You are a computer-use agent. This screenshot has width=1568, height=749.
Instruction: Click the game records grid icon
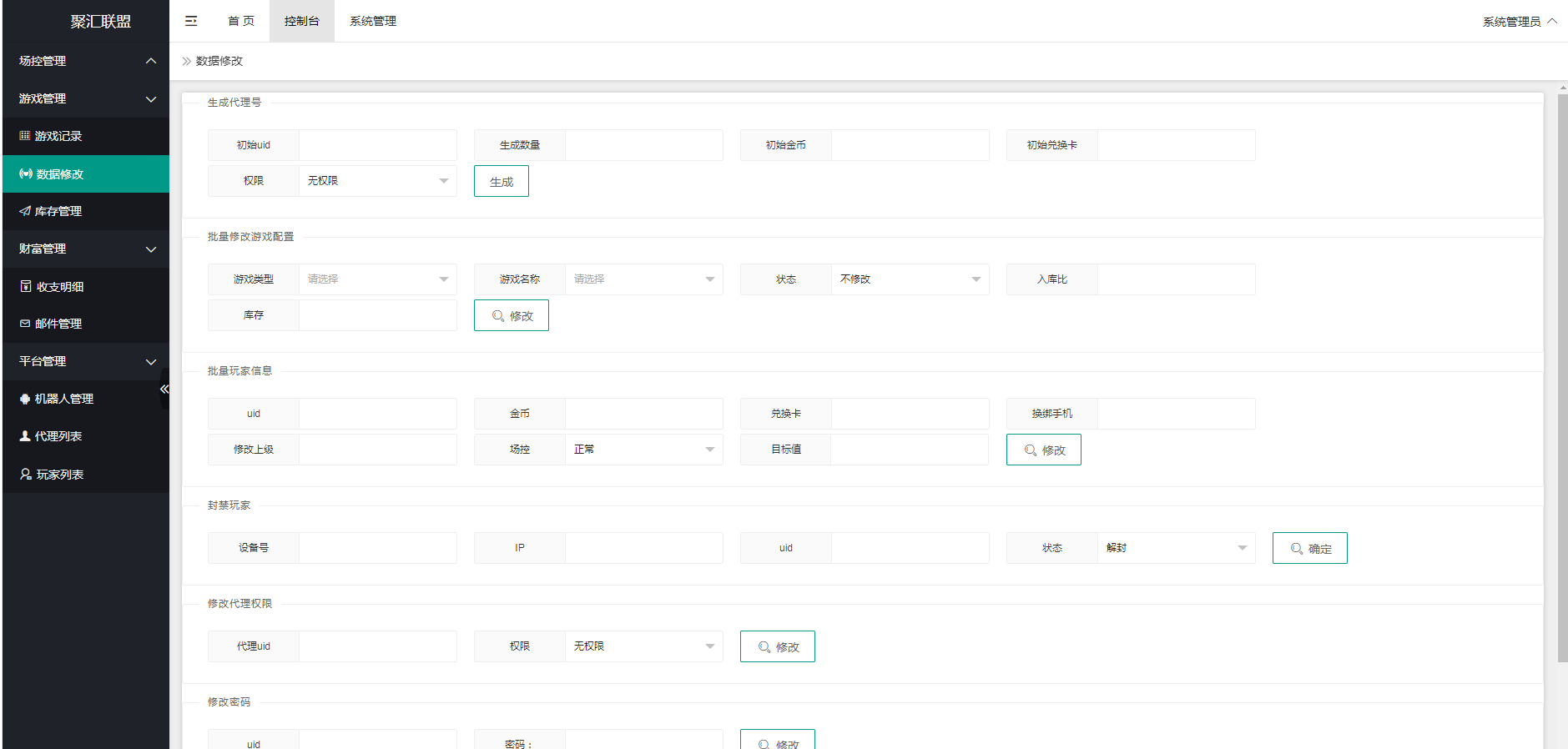click(x=25, y=136)
